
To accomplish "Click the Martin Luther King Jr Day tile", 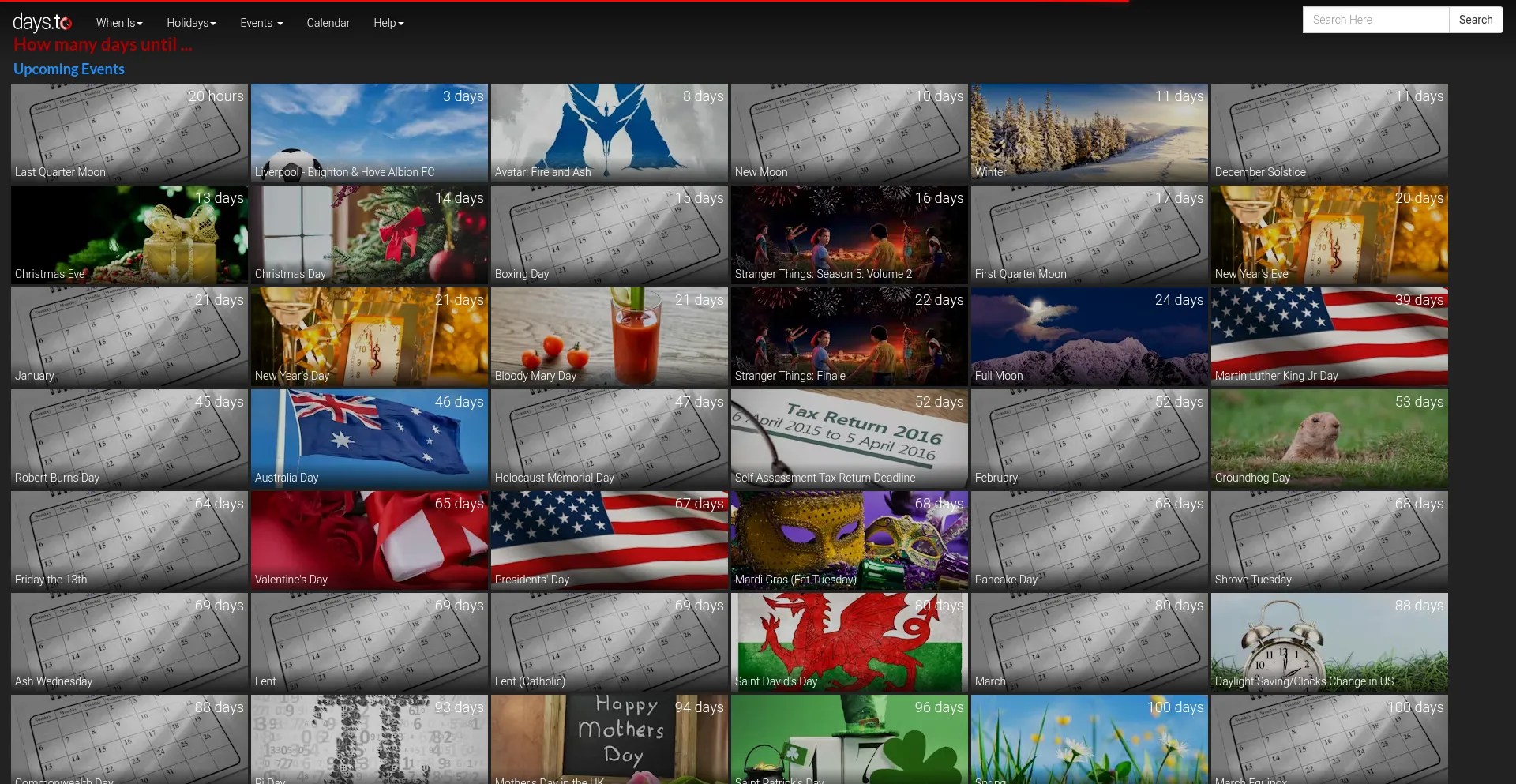I will point(1330,337).
